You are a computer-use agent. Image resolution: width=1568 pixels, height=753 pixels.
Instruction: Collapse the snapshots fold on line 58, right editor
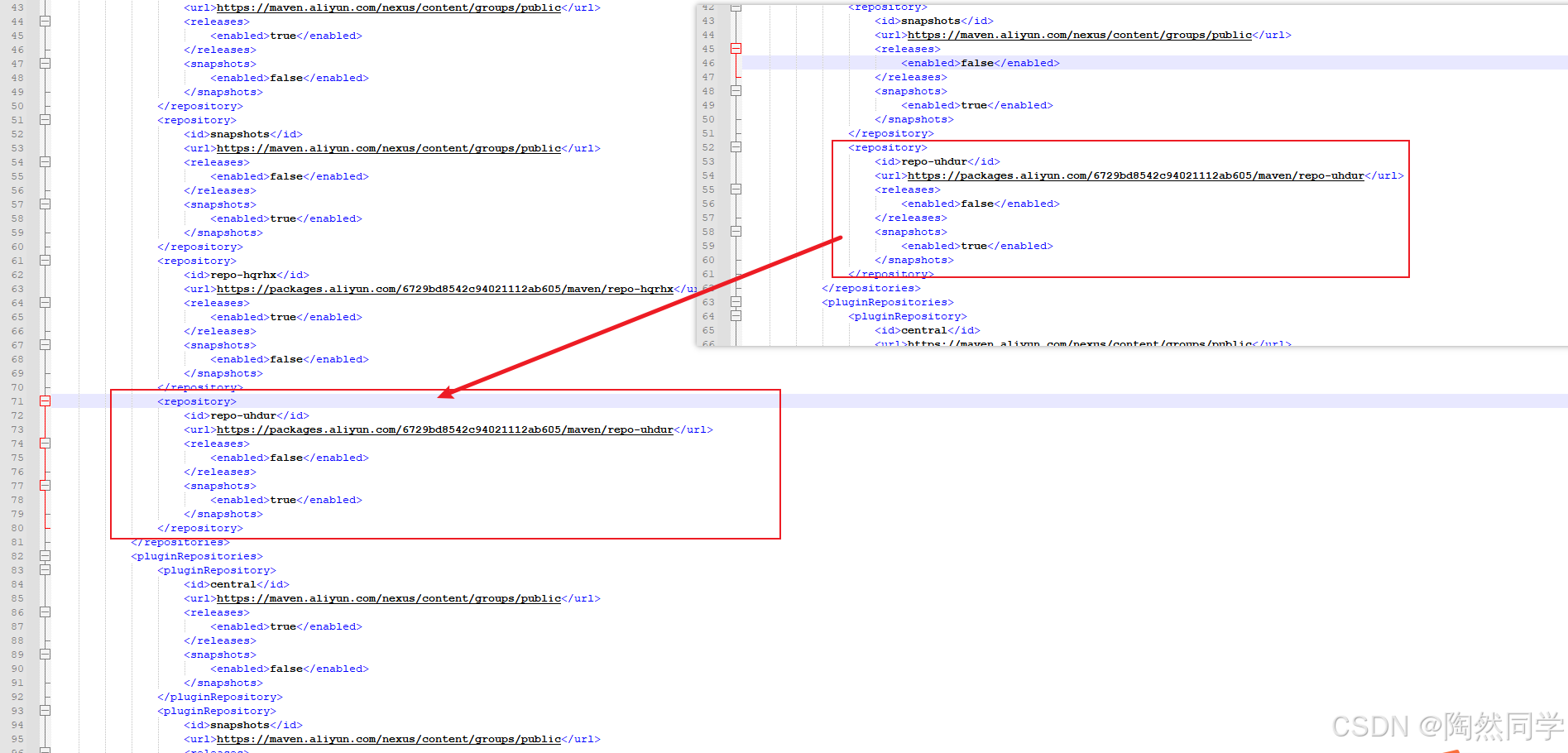click(x=736, y=232)
